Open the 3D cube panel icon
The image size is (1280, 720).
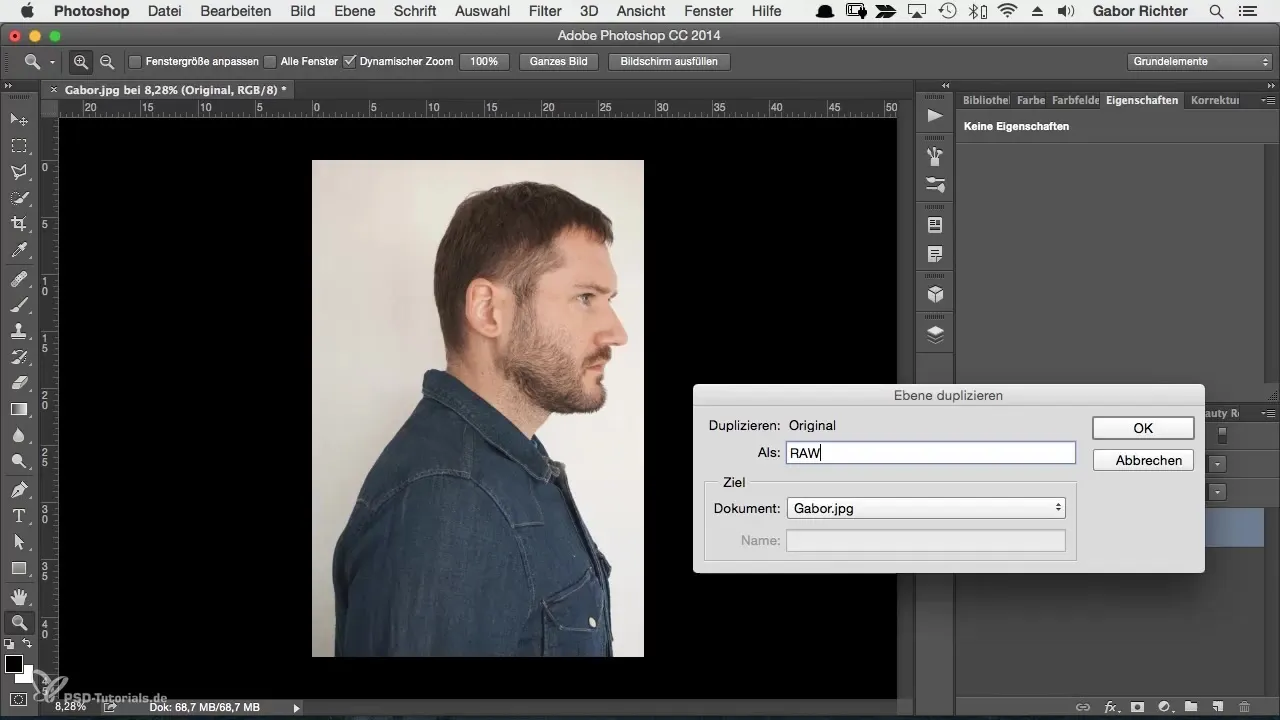[935, 294]
